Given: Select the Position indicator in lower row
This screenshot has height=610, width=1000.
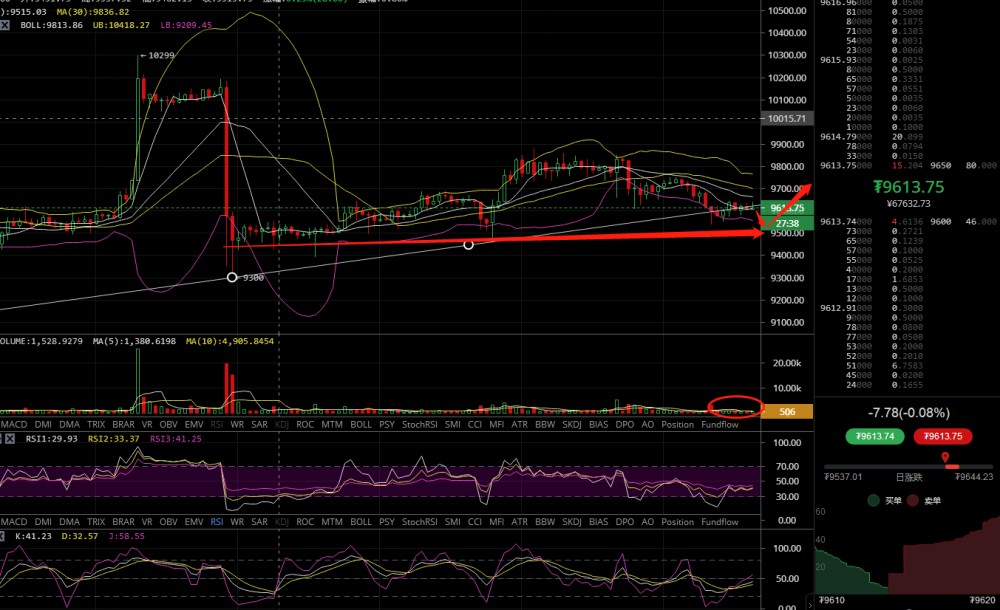Looking at the screenshot, I should coord(677,522).
